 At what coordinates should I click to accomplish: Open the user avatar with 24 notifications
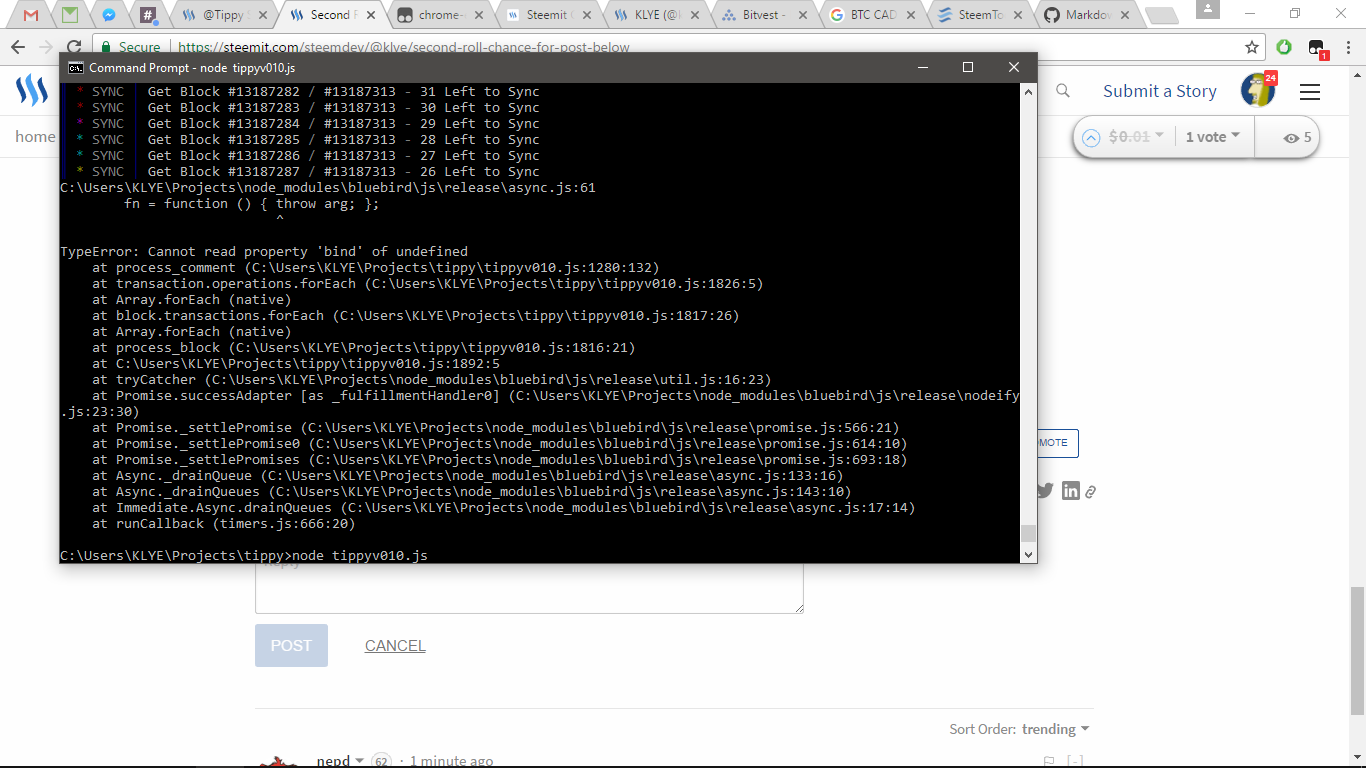click(x=1259, y=90)
